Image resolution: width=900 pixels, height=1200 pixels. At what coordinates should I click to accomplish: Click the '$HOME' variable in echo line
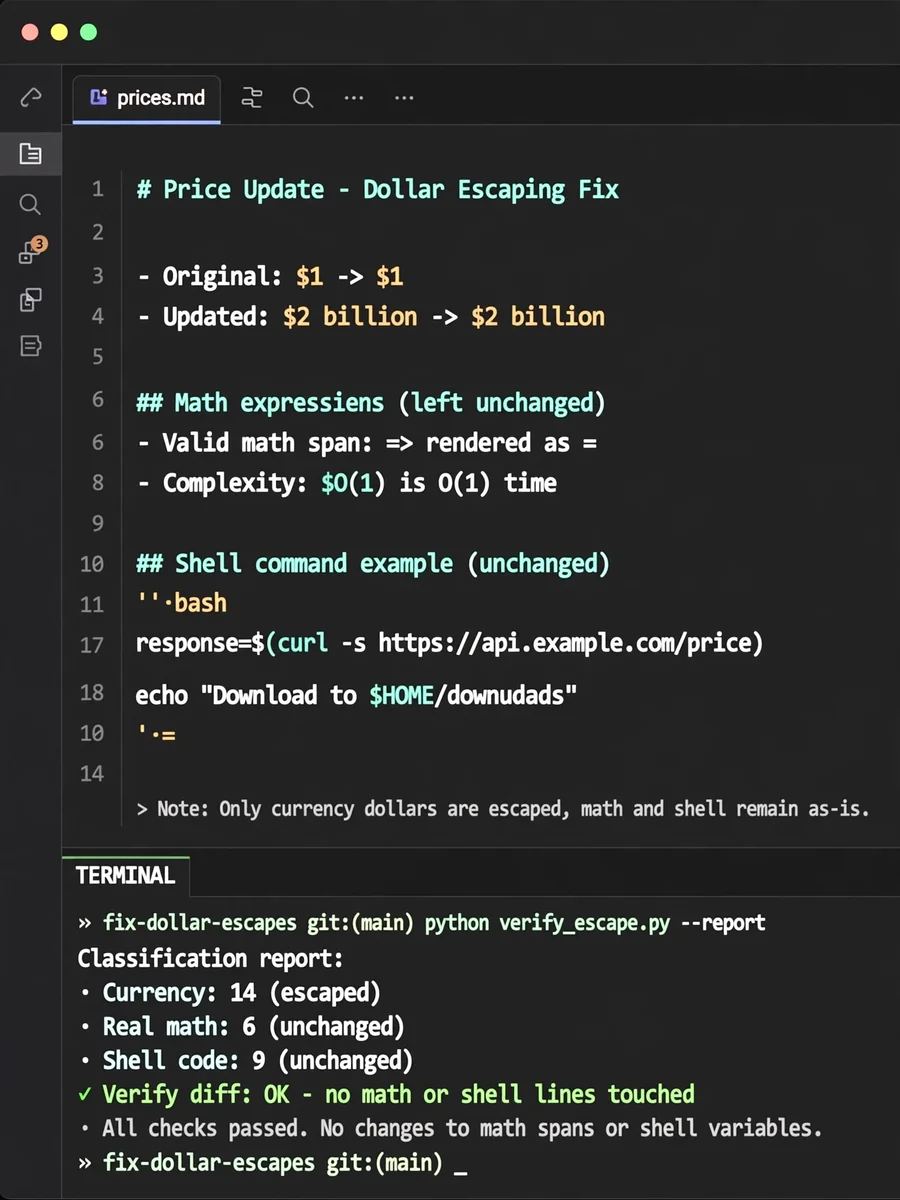tap(401, 695)
